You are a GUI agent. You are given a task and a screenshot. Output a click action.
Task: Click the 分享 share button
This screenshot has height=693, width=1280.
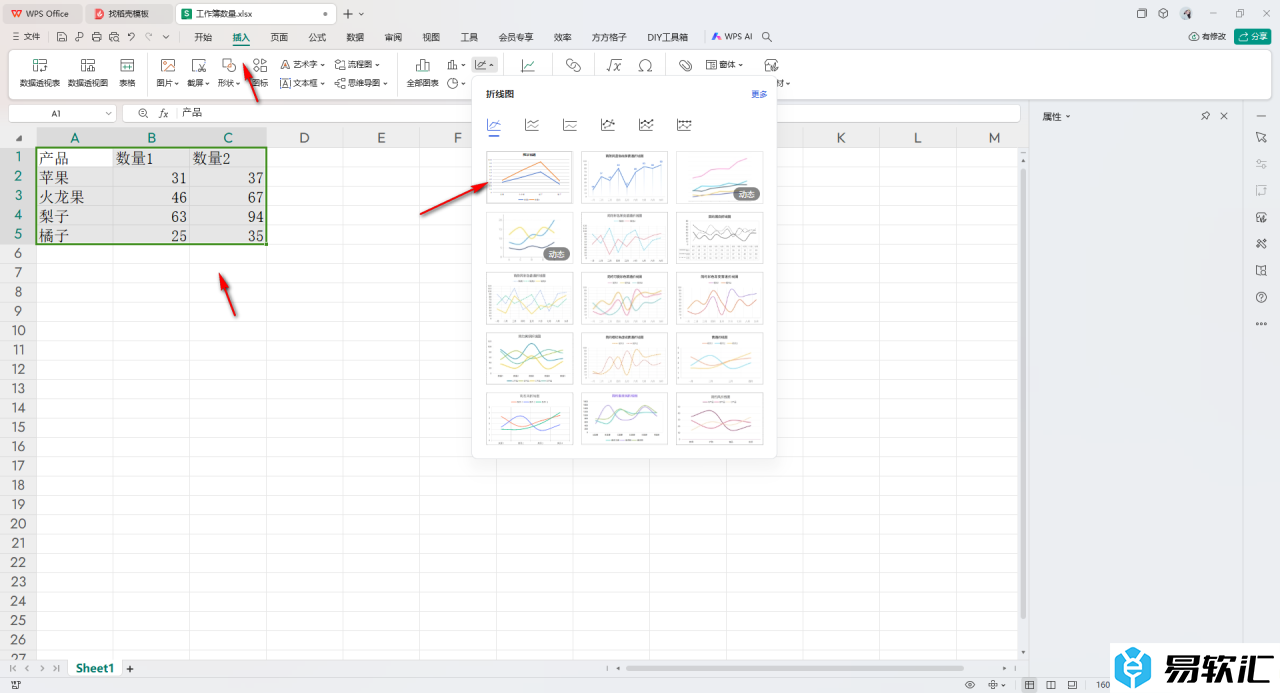1253,36
